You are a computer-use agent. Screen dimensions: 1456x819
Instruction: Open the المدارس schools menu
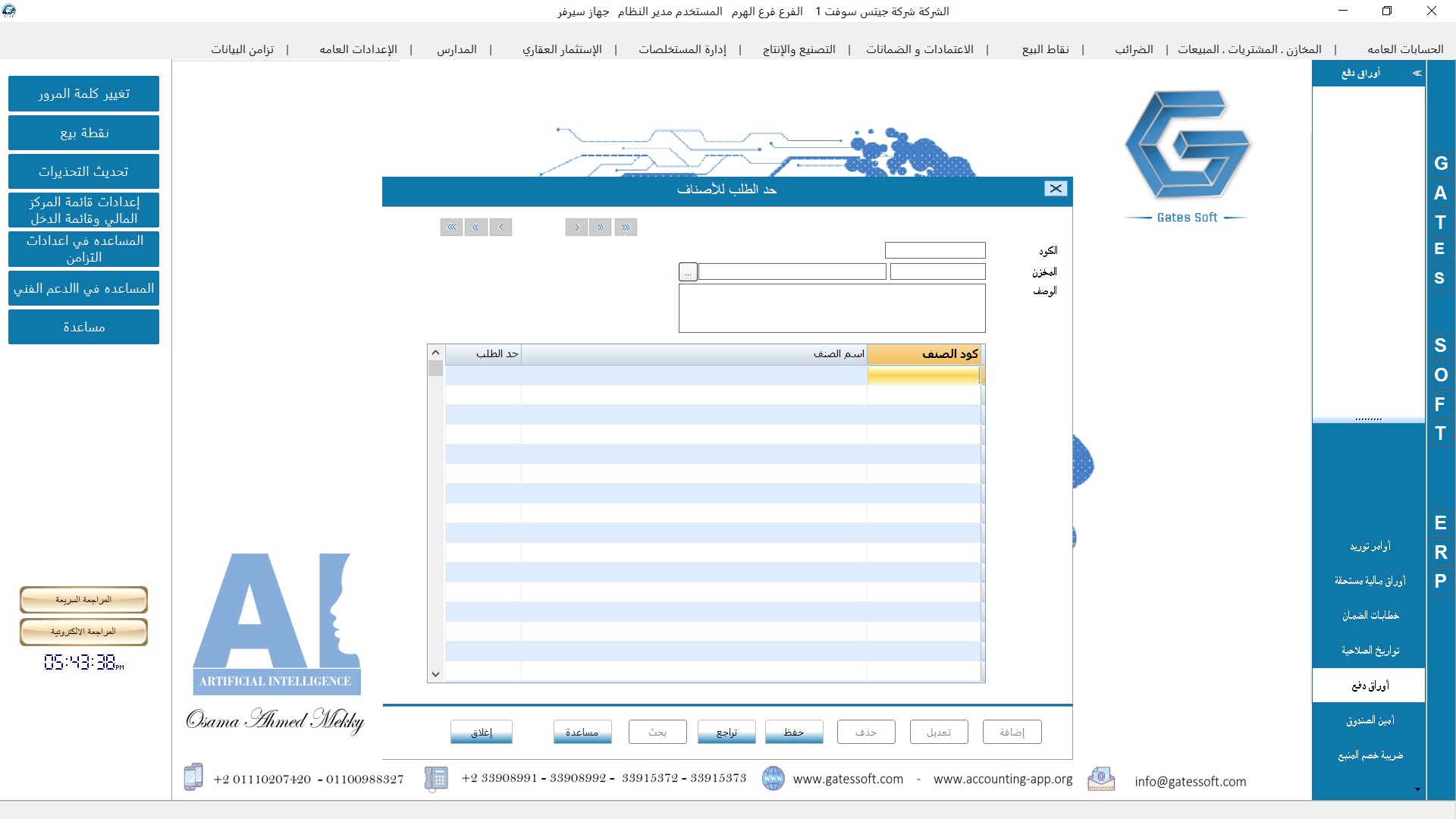coord(457,49)
